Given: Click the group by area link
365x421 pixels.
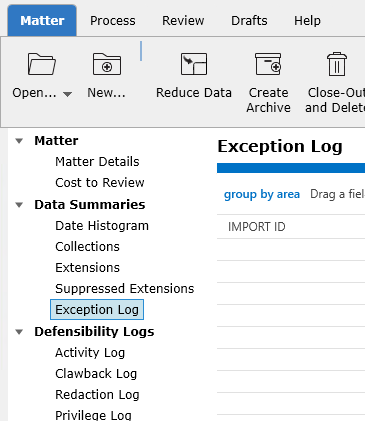Looking at the screenshot, I should click(262, 194).
